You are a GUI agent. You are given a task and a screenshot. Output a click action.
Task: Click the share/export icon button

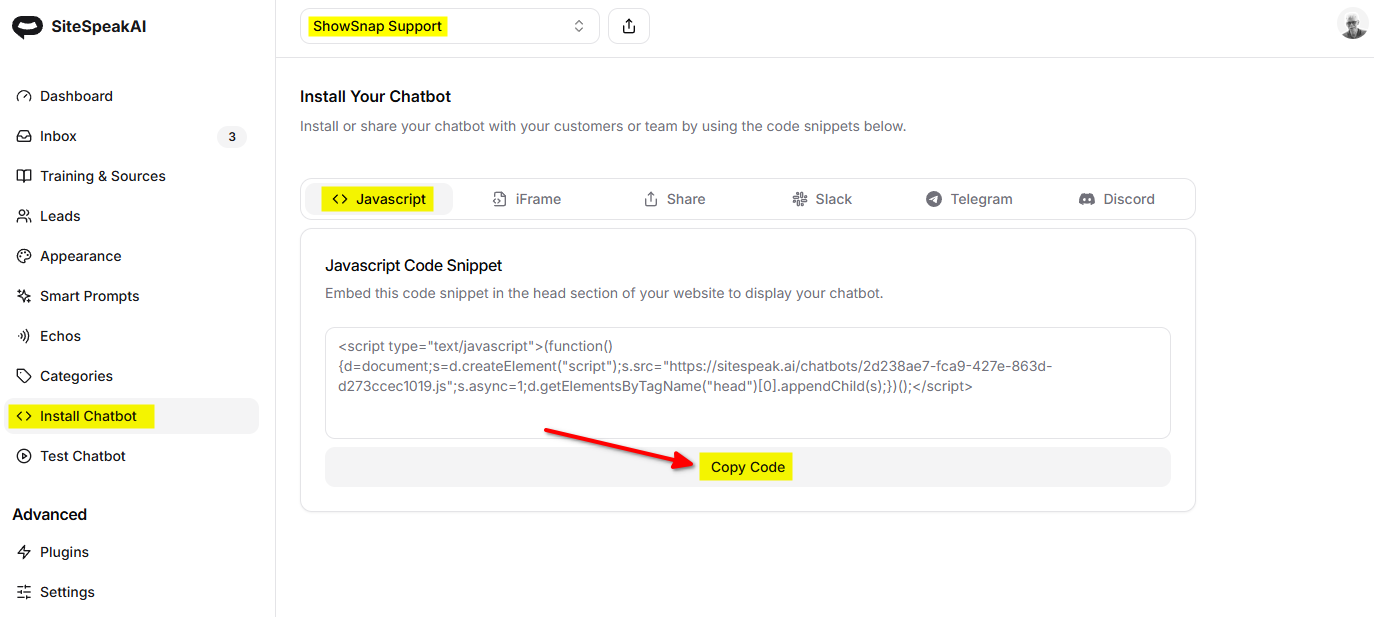tap(629, 26)
